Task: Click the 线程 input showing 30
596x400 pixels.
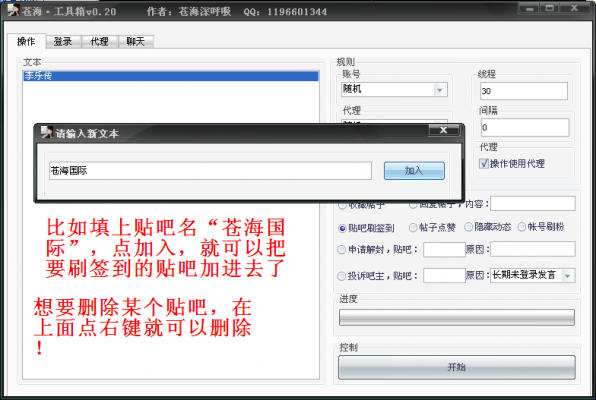Action: 524,91
